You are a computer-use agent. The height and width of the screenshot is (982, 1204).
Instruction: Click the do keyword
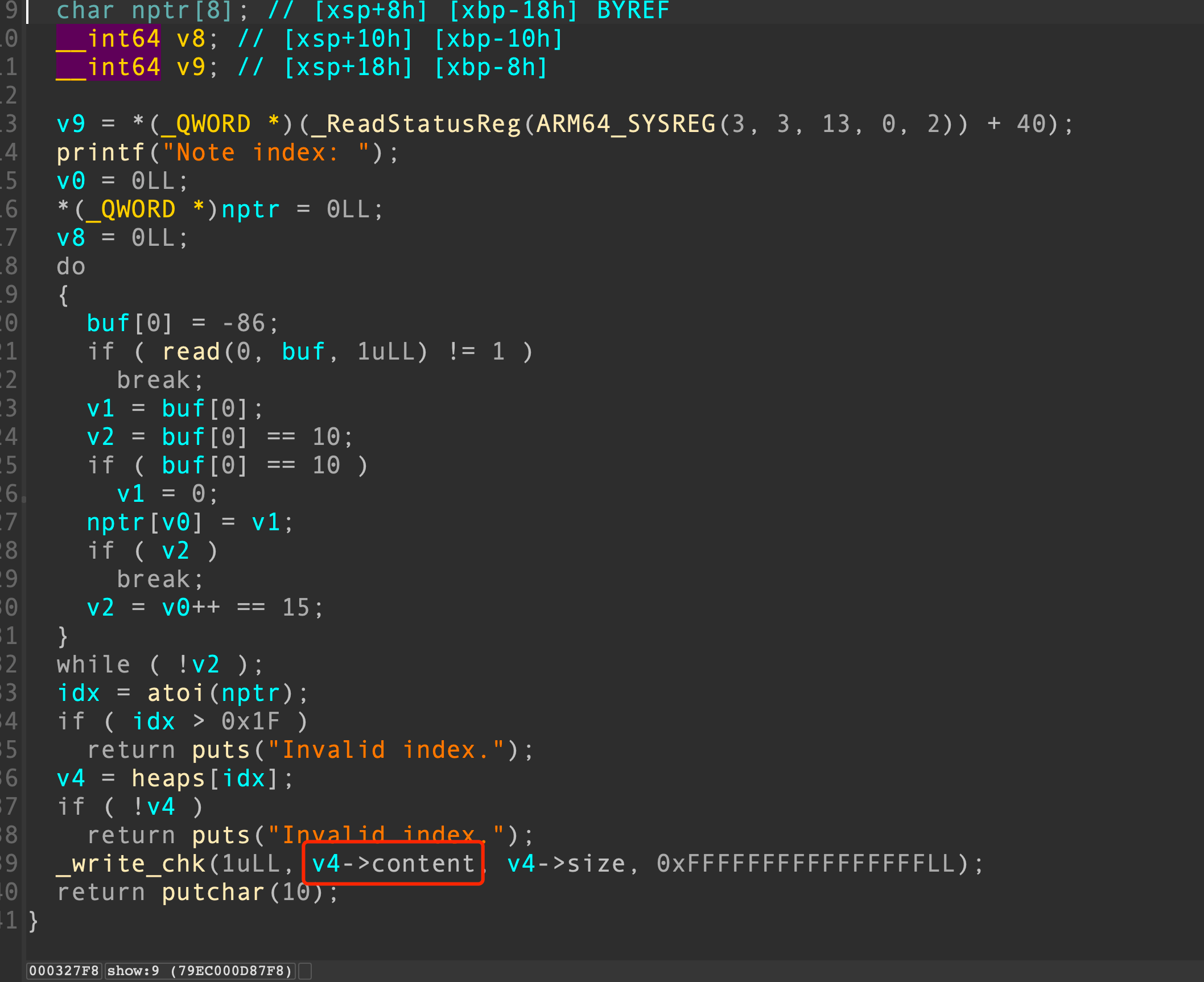(x=71, y=266)
